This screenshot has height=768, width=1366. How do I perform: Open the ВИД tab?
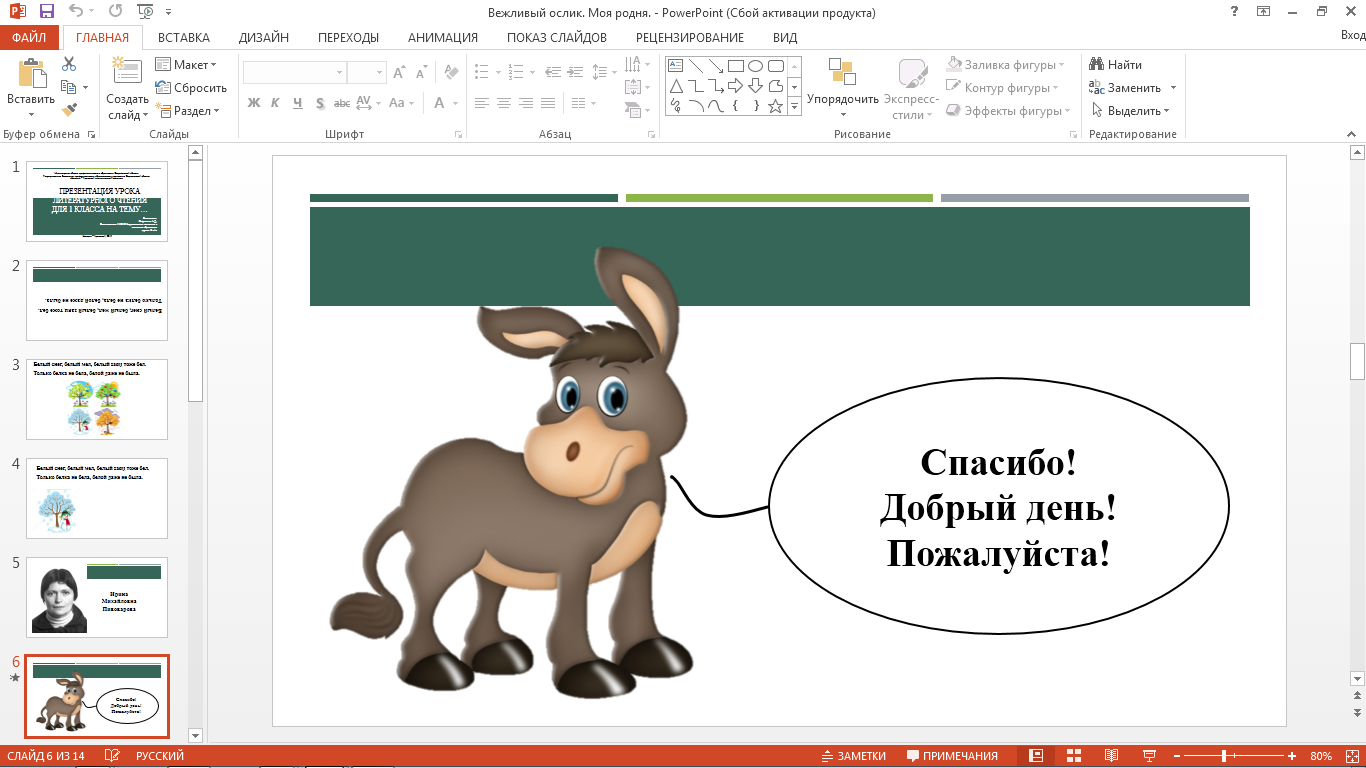pos(785,38)
